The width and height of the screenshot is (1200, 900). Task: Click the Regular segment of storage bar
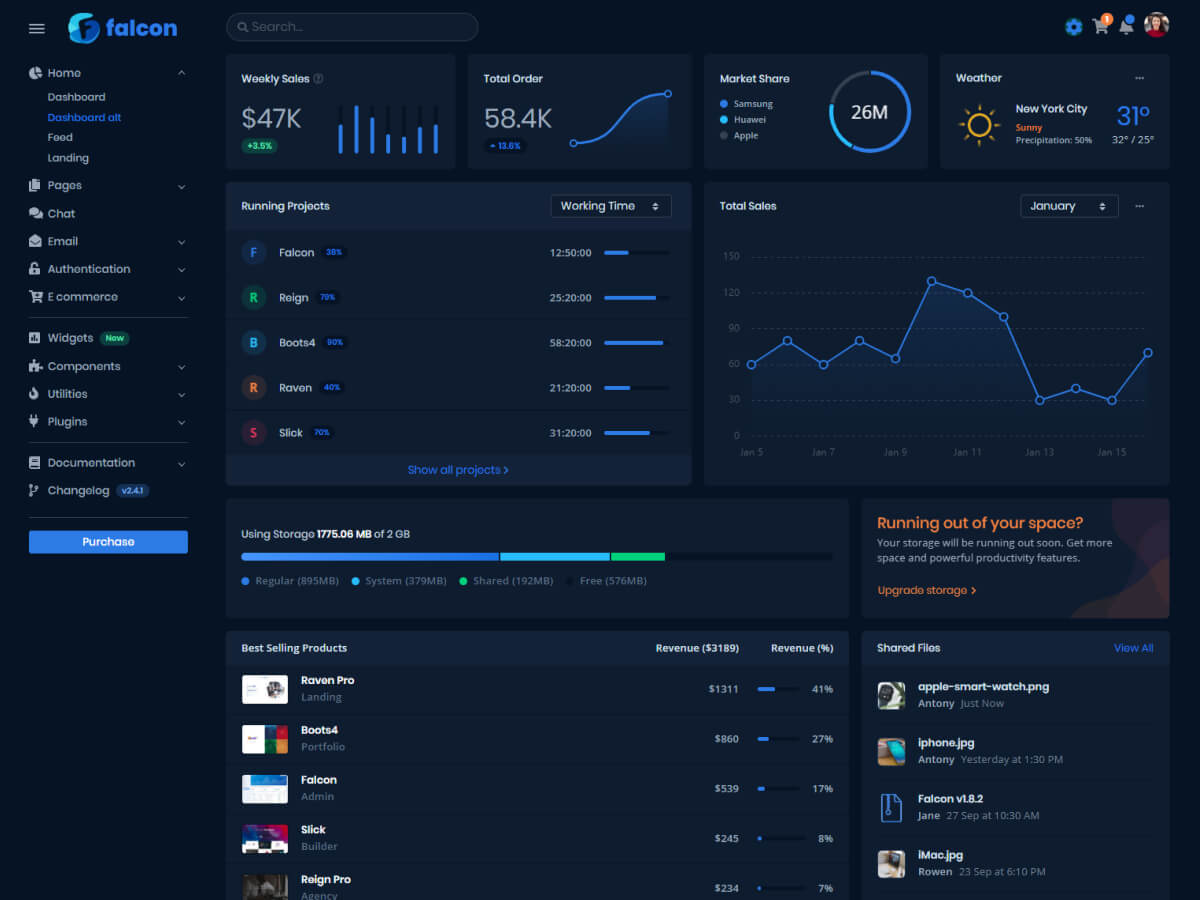click(370, 556)
